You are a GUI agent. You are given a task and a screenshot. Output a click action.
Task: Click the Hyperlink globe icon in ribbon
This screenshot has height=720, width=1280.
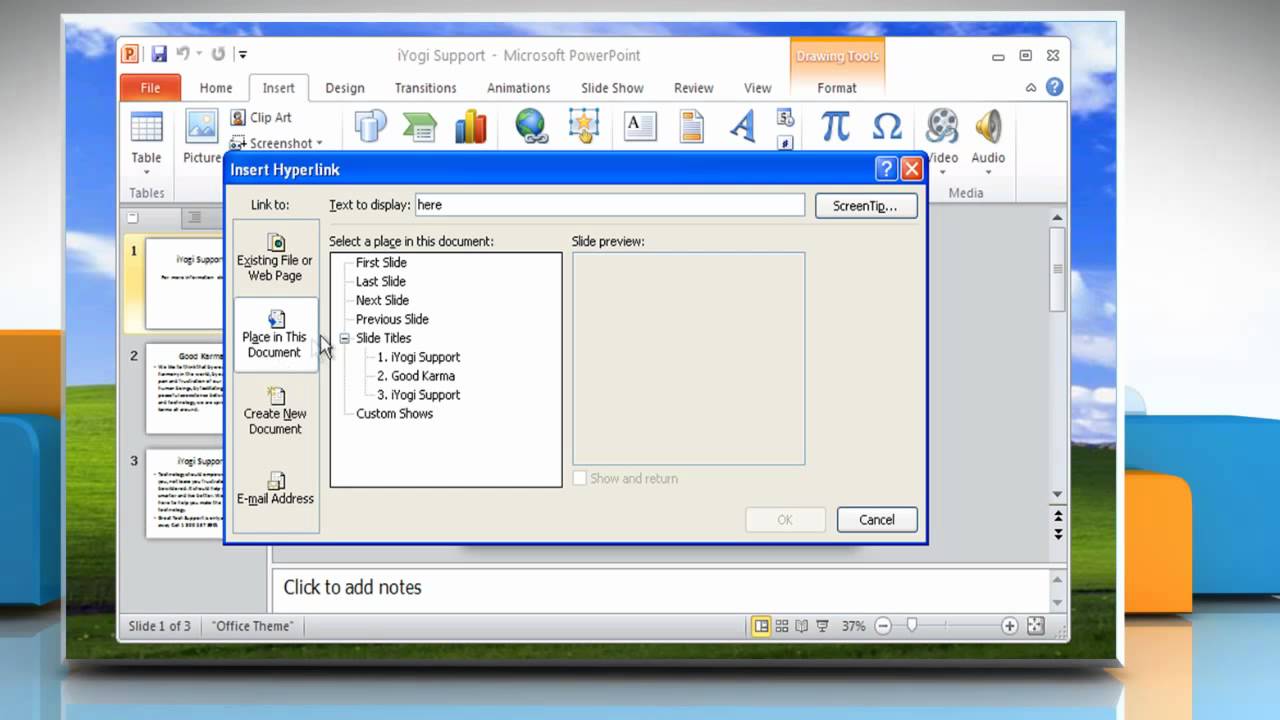(x=531, y=127)
